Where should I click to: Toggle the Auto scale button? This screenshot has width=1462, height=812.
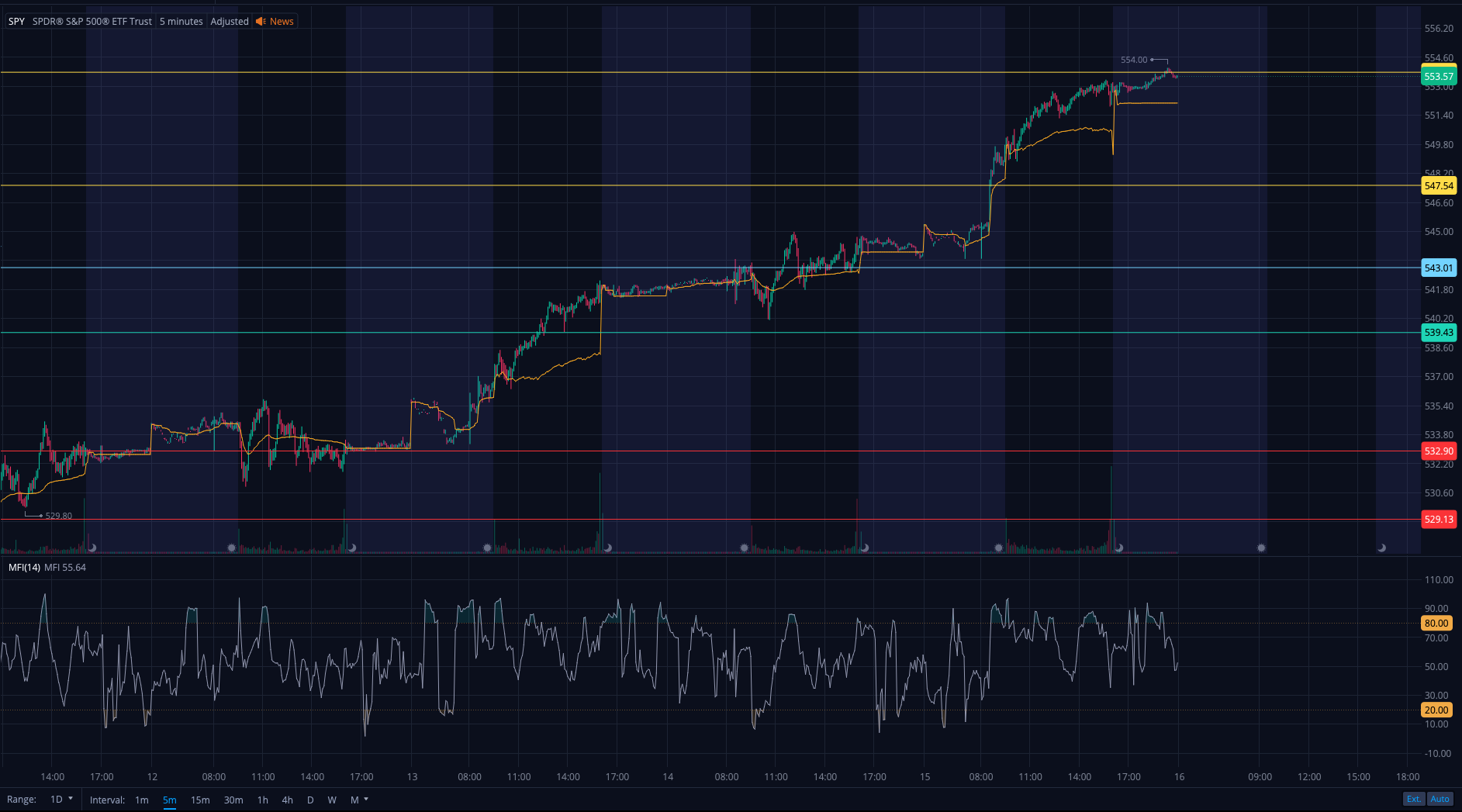[1440, 799]
